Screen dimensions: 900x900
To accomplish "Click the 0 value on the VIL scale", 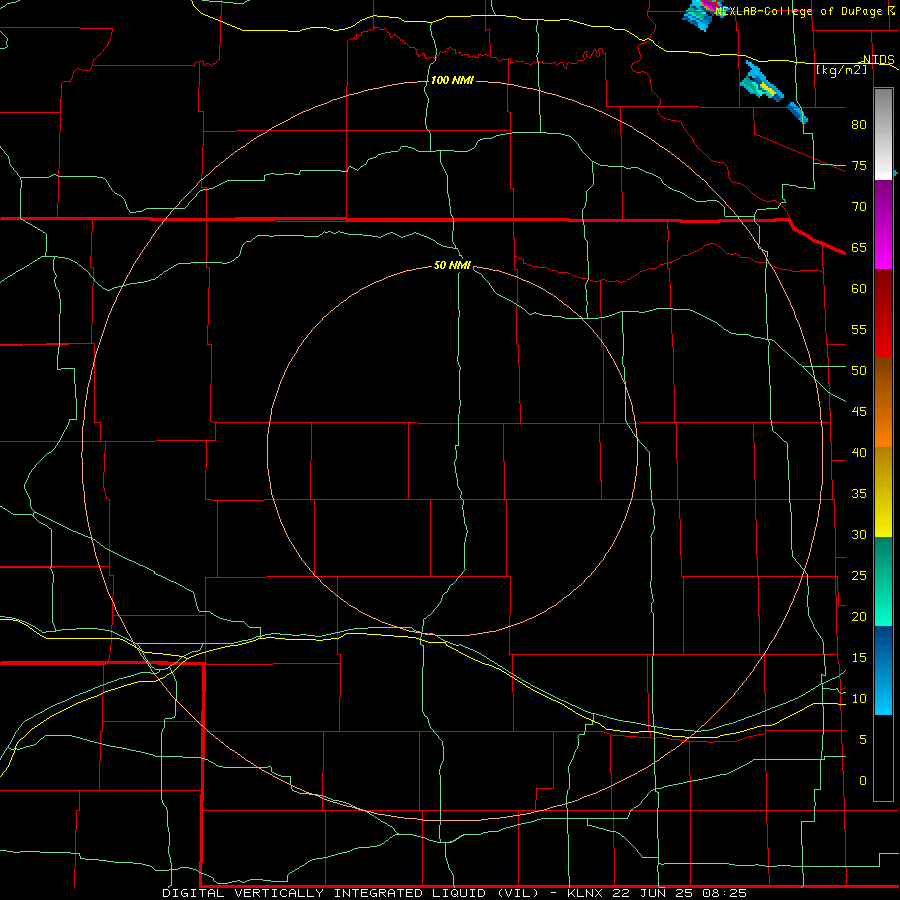I will [863, 781].
